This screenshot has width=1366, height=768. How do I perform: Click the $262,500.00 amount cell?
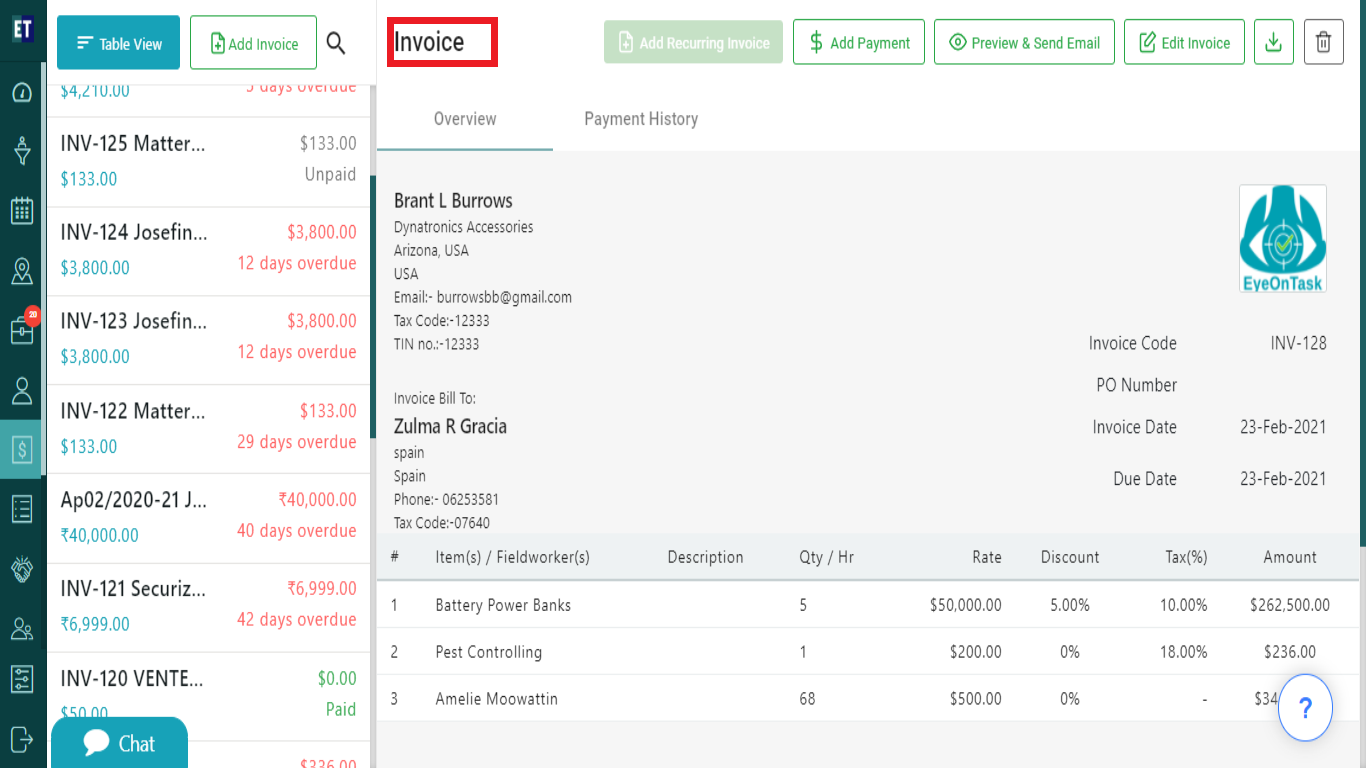1290,605
